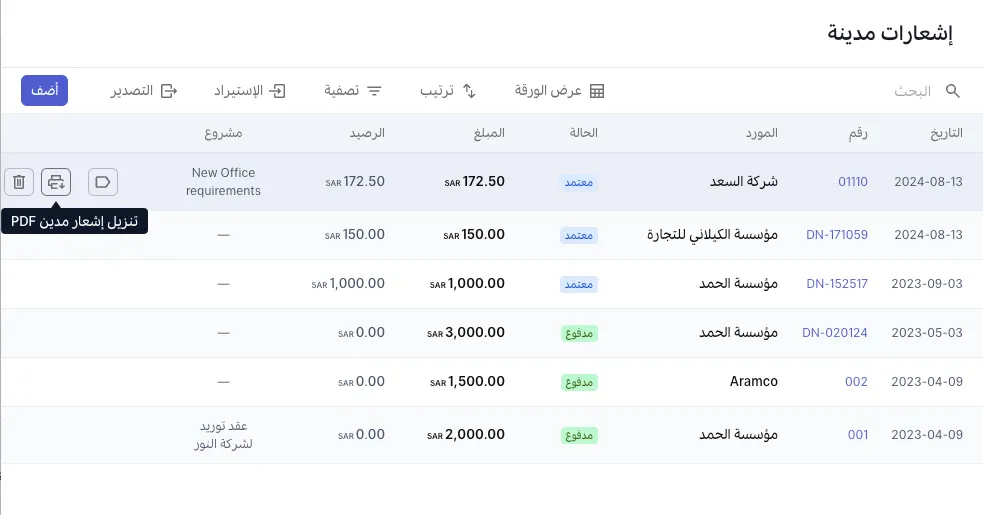Click the amount 2,000.00 SAR
The width and height of the screenshot is (983, 515).
(466, 434)
